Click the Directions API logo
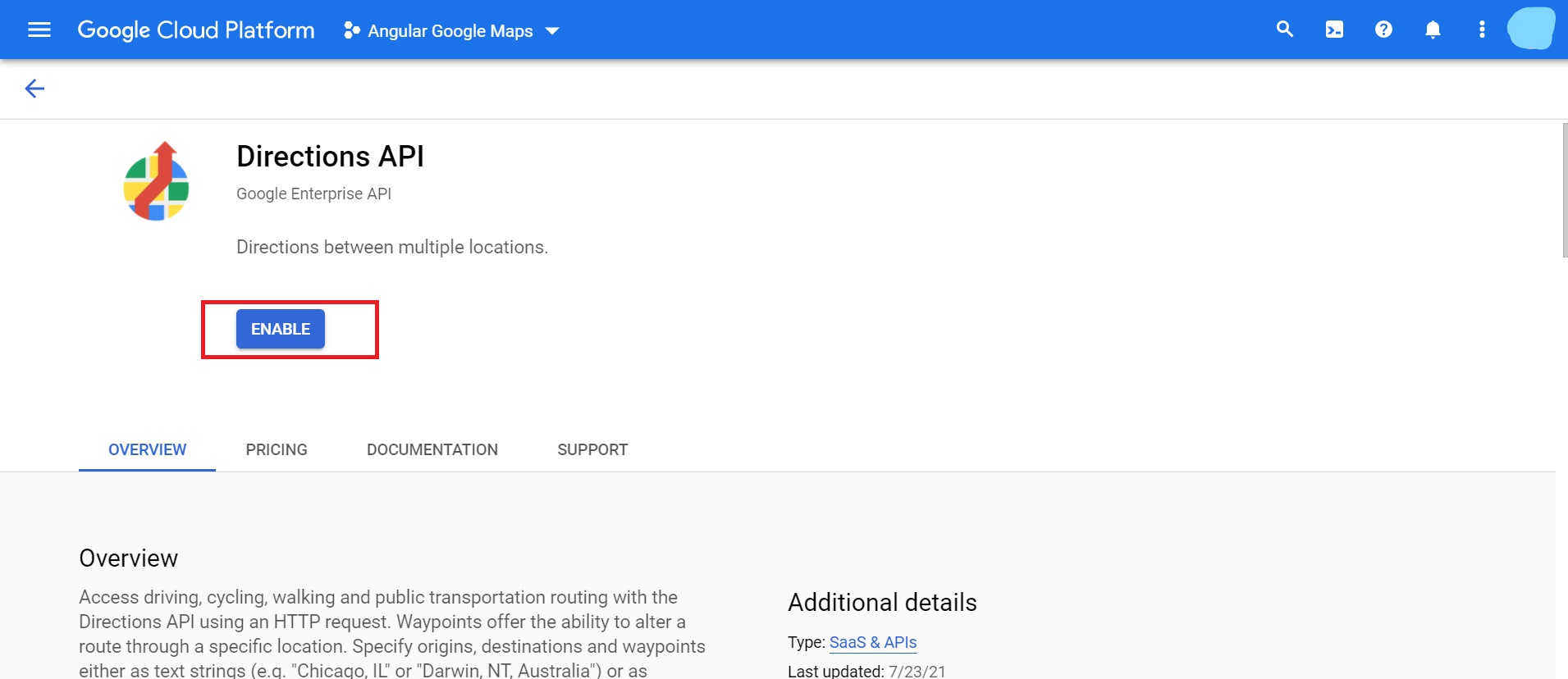Screen dimensions: 1568x679 tap(156, 181)
